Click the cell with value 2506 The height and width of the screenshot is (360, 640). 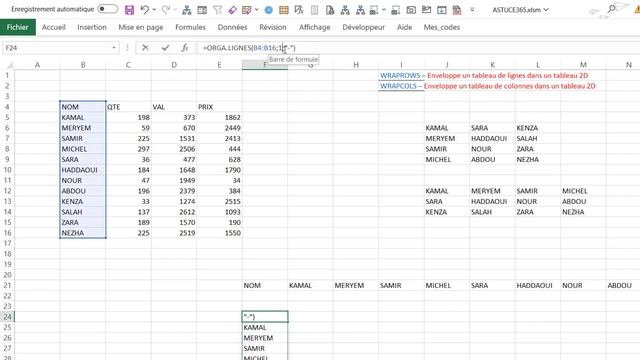174,149
